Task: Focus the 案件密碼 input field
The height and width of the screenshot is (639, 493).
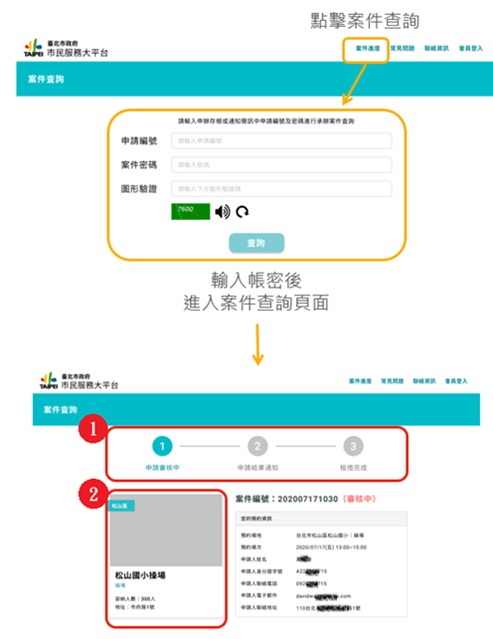Action: 282,165
